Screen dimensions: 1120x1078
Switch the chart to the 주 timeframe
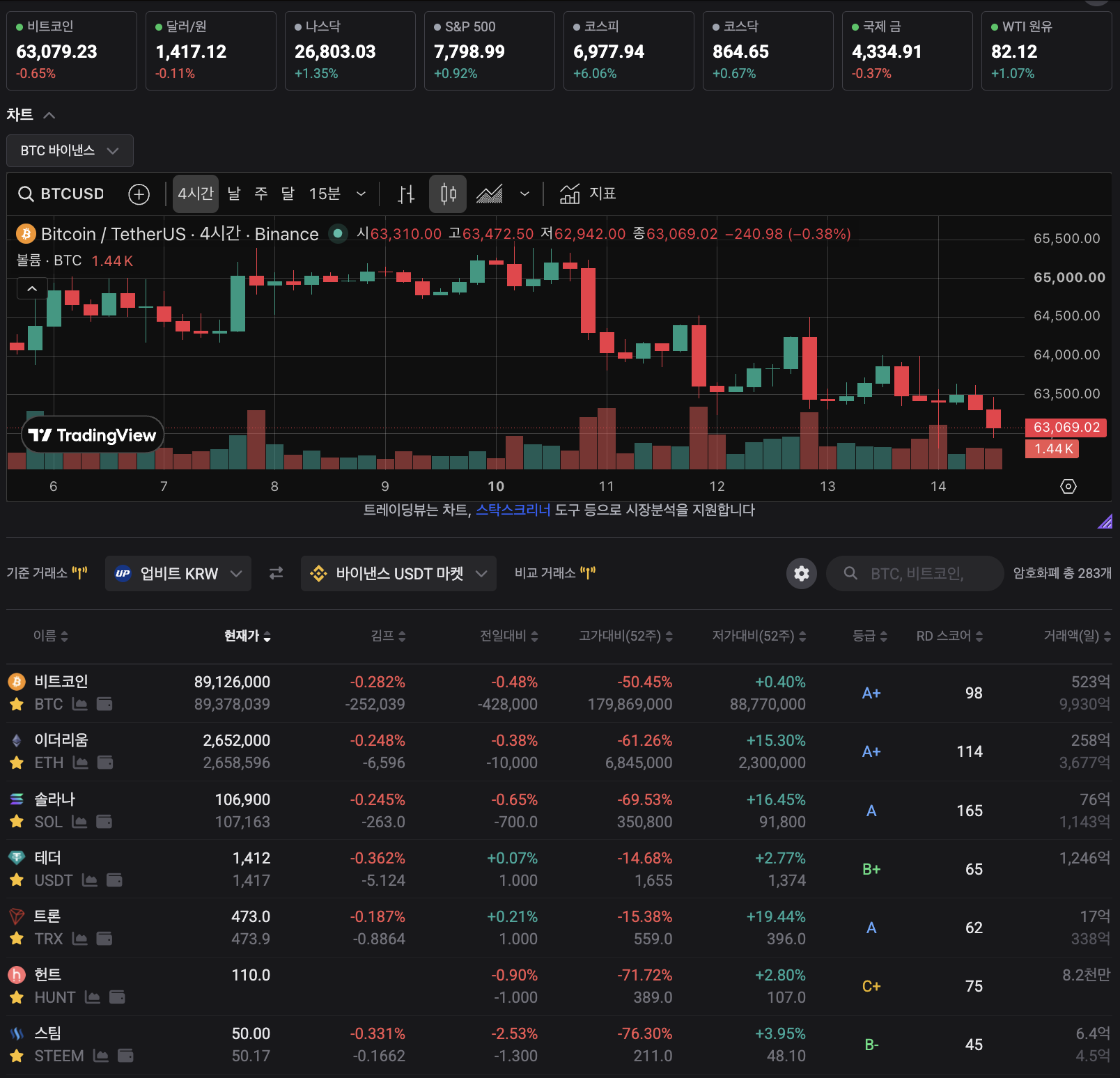tap(261, 194)
